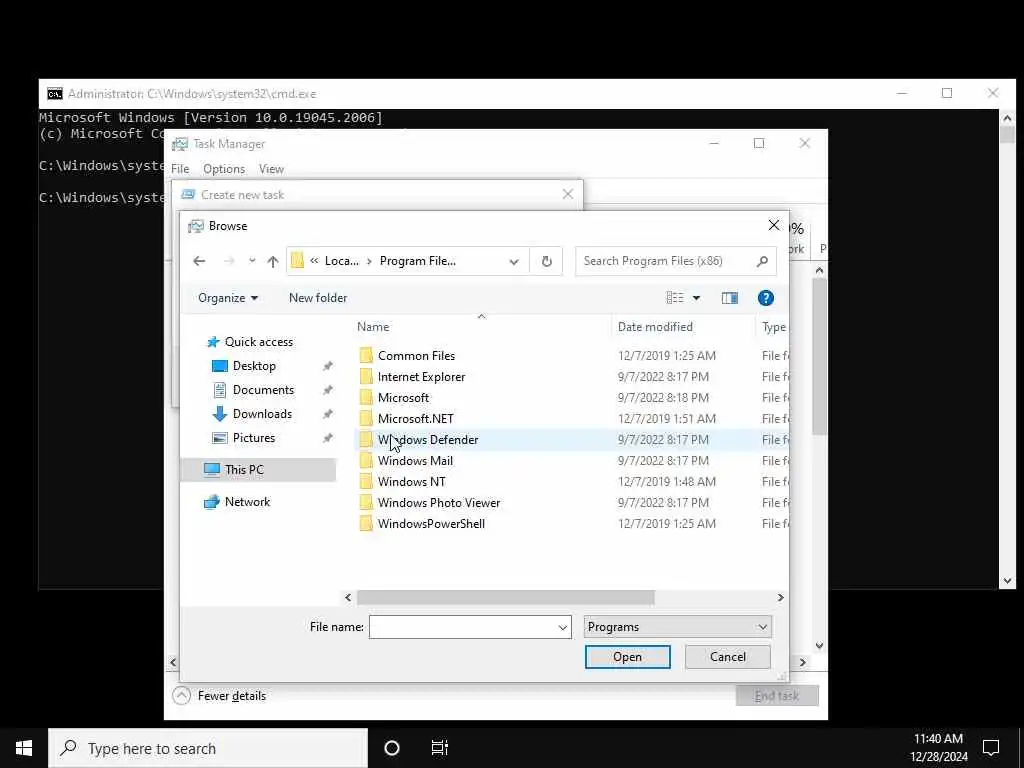Go to Desktop in navigation pane
This screenshot has height=768, width=1024.
point(254,366)
